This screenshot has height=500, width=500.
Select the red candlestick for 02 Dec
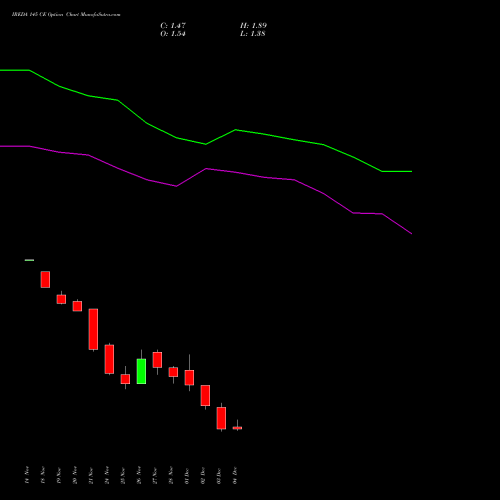pos(205,396)
